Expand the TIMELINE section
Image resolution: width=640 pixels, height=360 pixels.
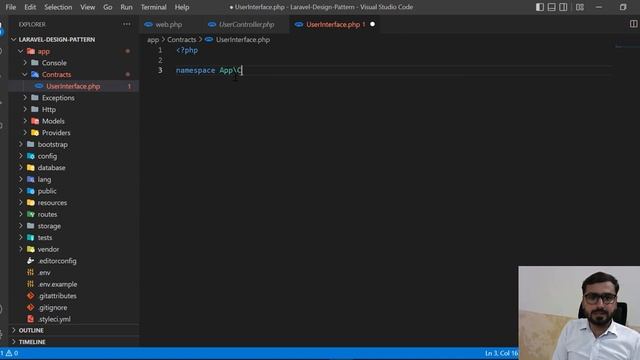pos(32,342)
